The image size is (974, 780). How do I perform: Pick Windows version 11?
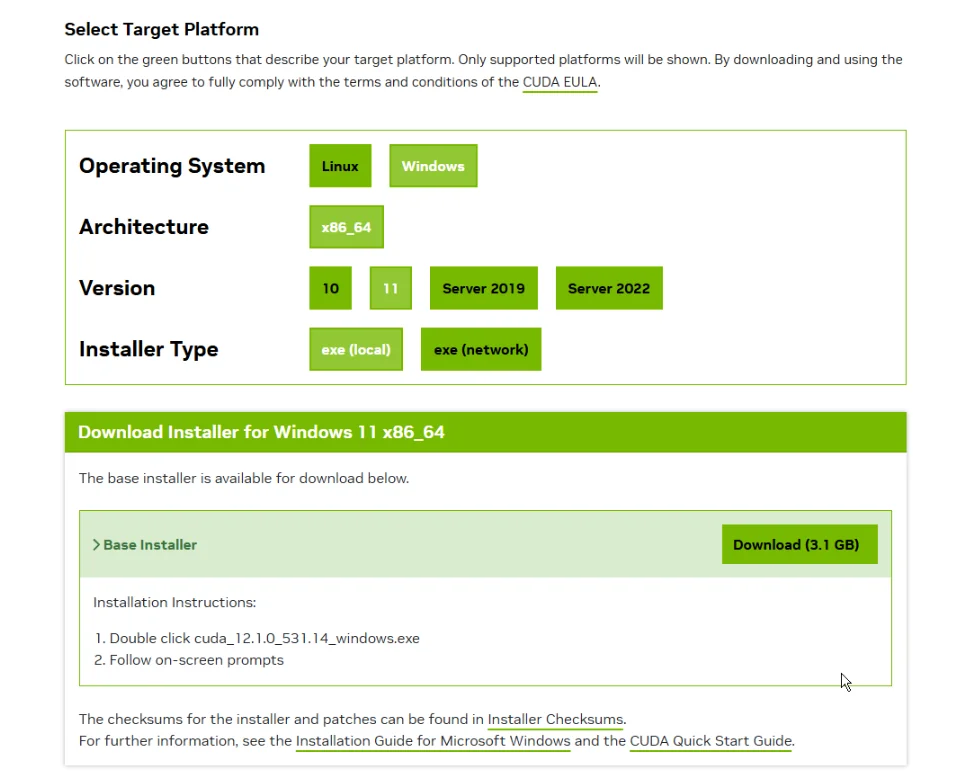(x=390, y=288)
